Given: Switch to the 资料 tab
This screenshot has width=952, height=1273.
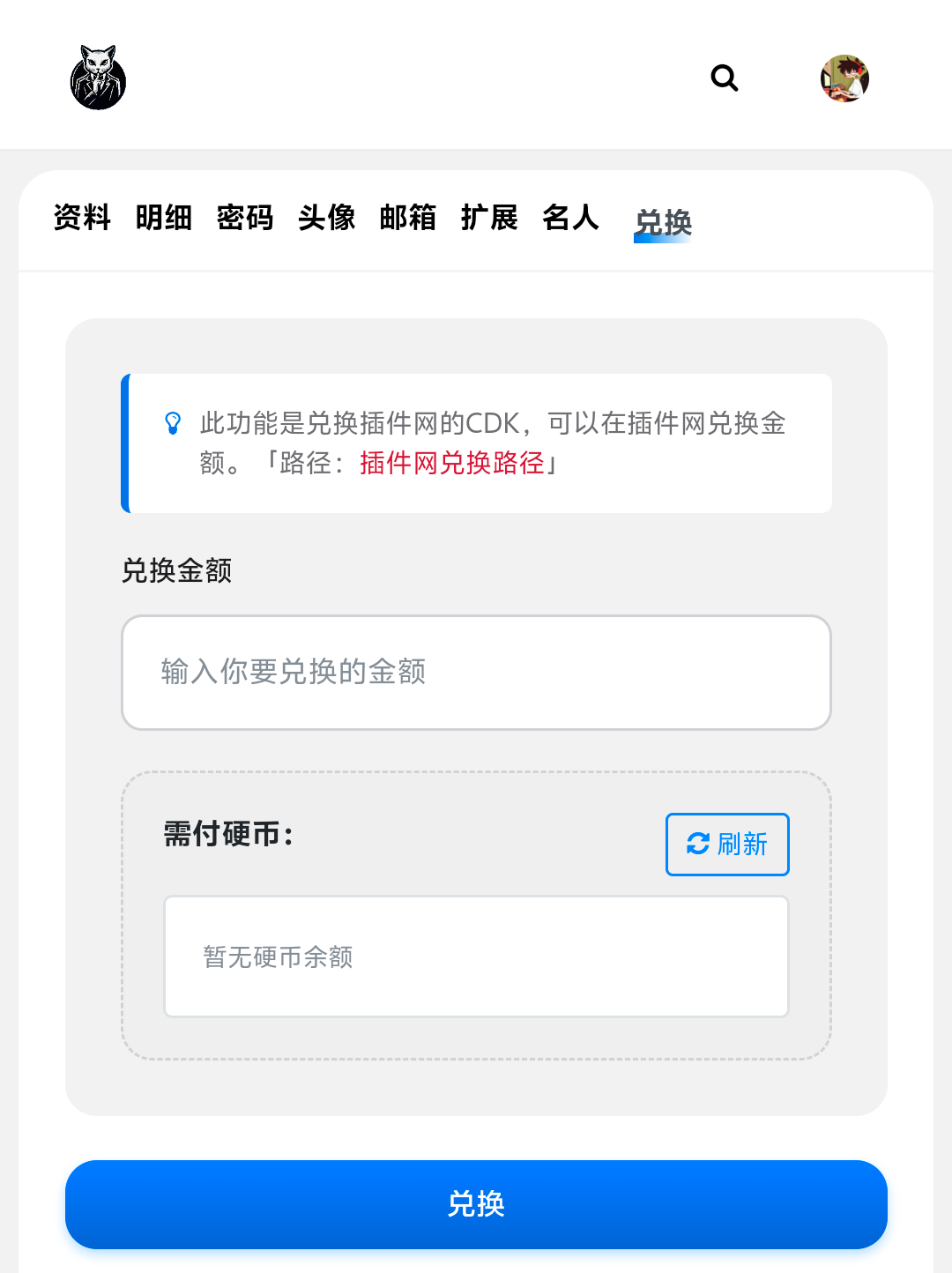Looking at the screenshot, I should (x=82, y=217).
